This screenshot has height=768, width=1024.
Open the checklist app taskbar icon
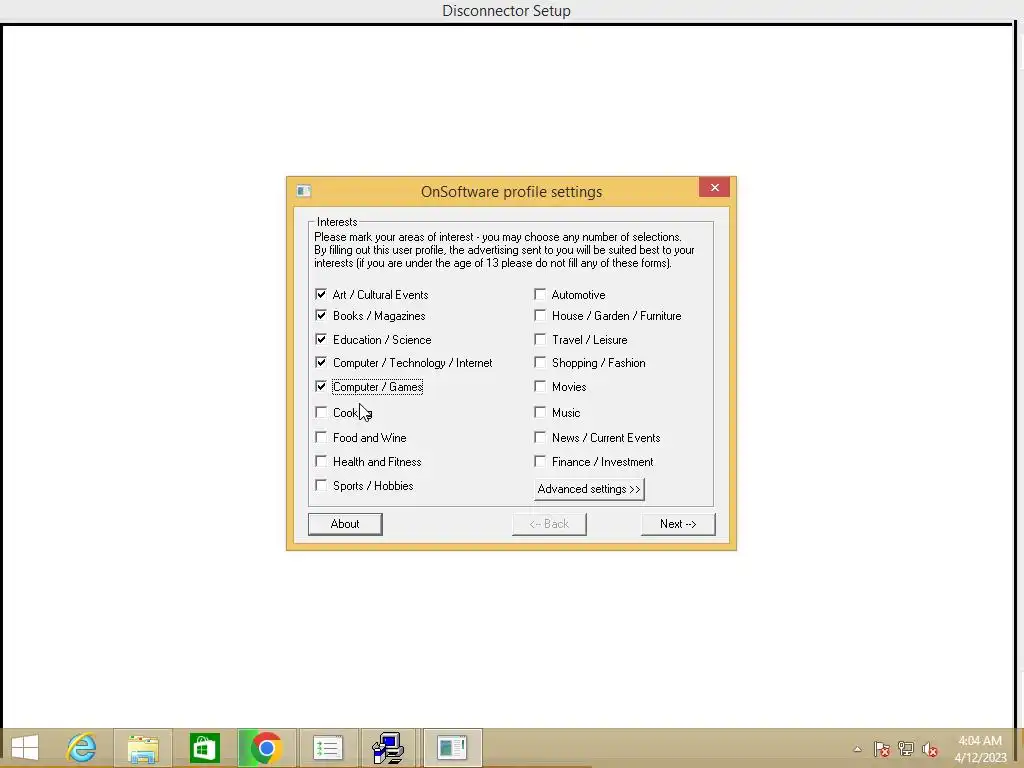pos(328,748)
